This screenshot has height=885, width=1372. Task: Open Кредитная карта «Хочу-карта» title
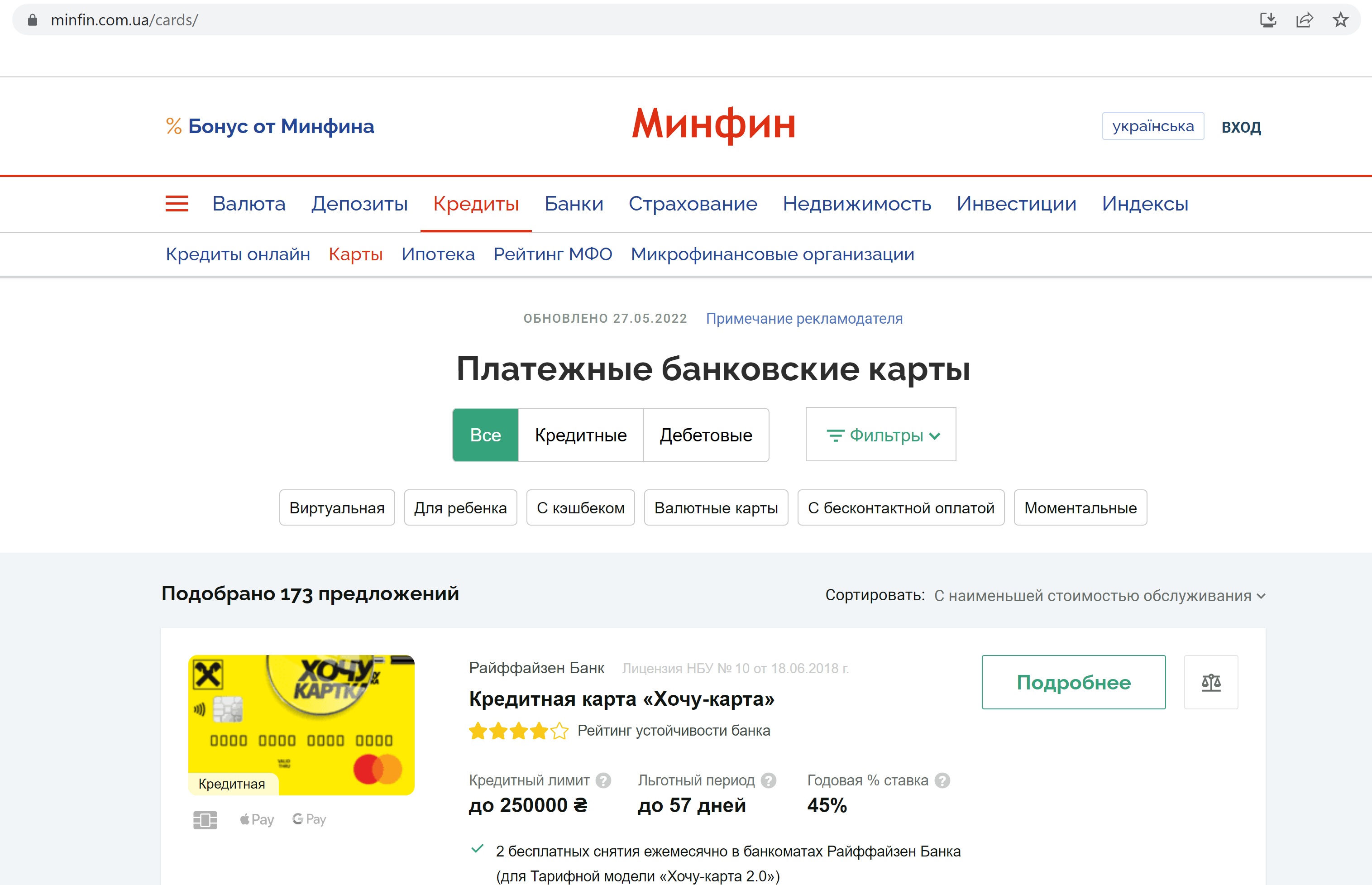point(621,699)
